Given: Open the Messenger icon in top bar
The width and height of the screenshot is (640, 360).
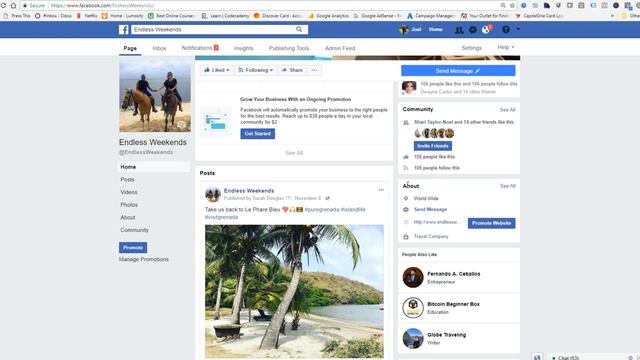Looking at the screenshot, I should [473, 29].
